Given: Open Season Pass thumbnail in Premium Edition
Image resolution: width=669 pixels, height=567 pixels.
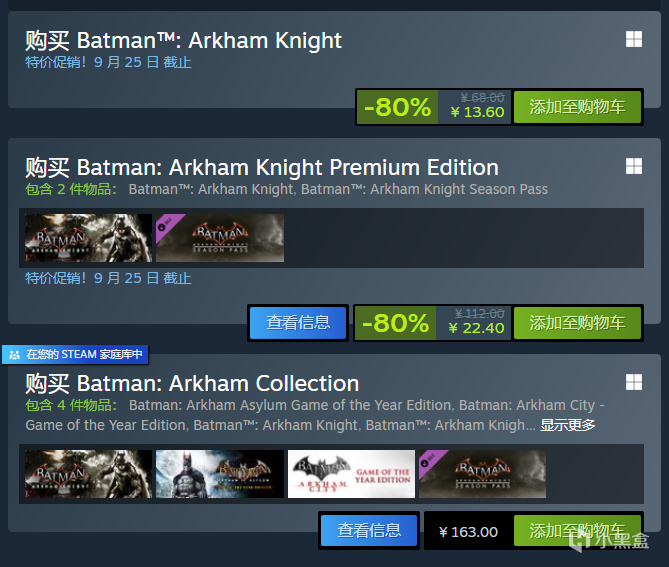Looking at the screenshot, I should point(220,238).
